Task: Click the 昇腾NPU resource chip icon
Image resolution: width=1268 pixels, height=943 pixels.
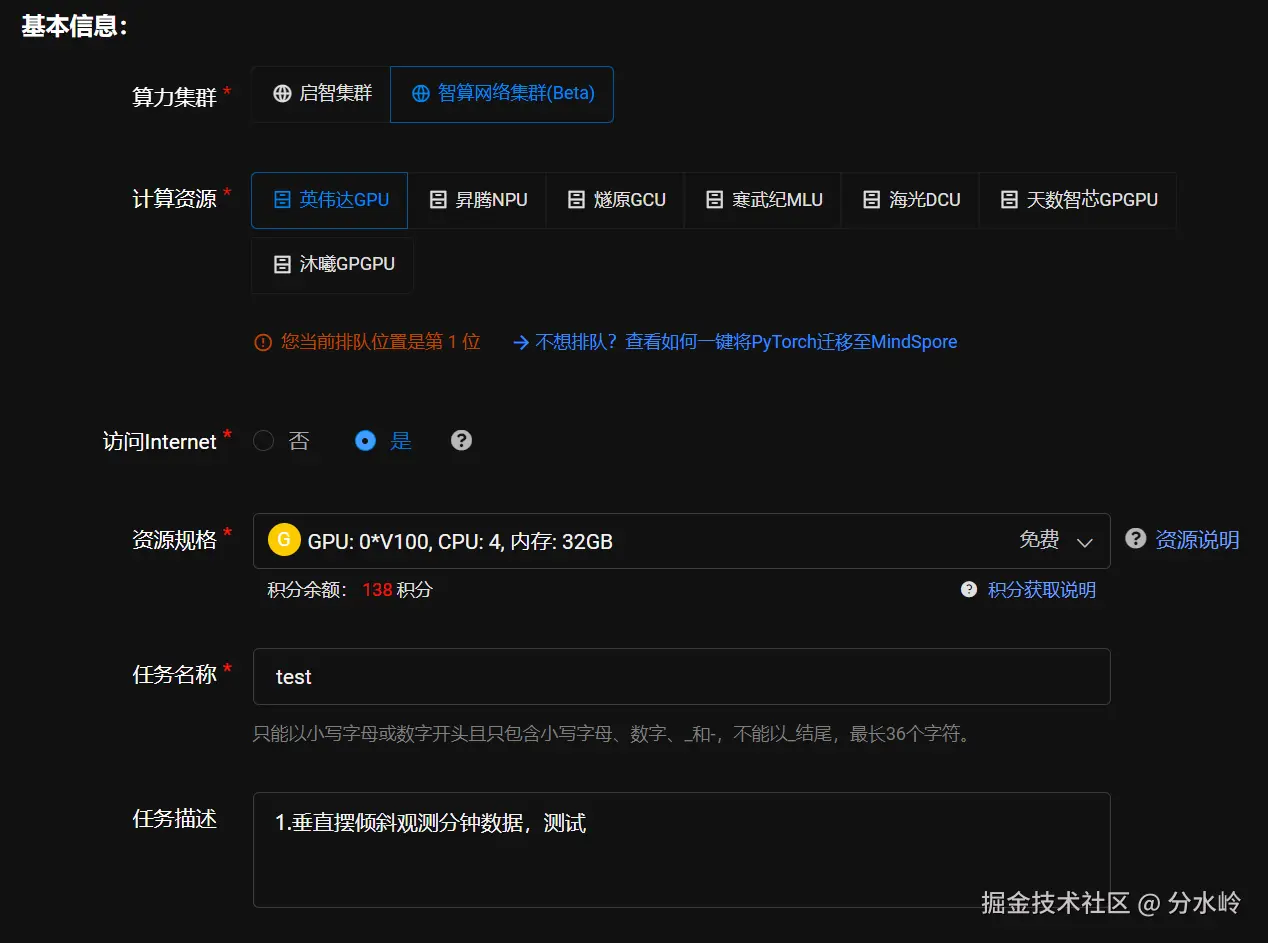Action: (438, 200)
